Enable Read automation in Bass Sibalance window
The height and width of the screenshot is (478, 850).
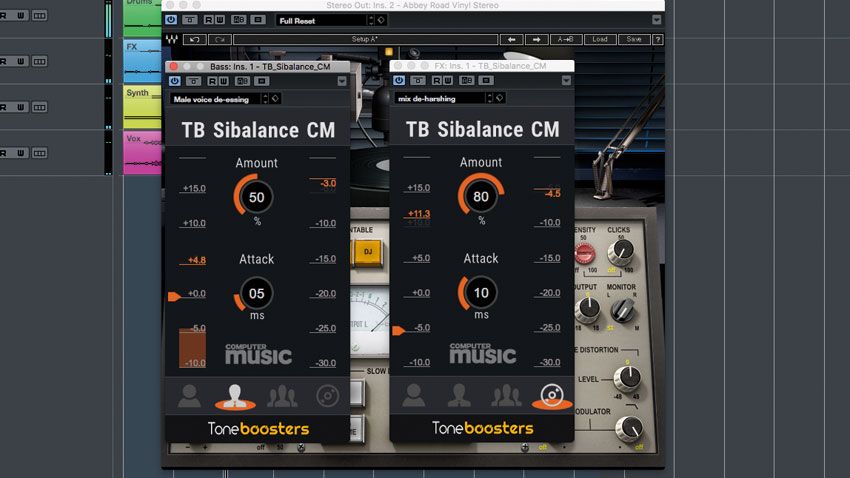[212, 81]
